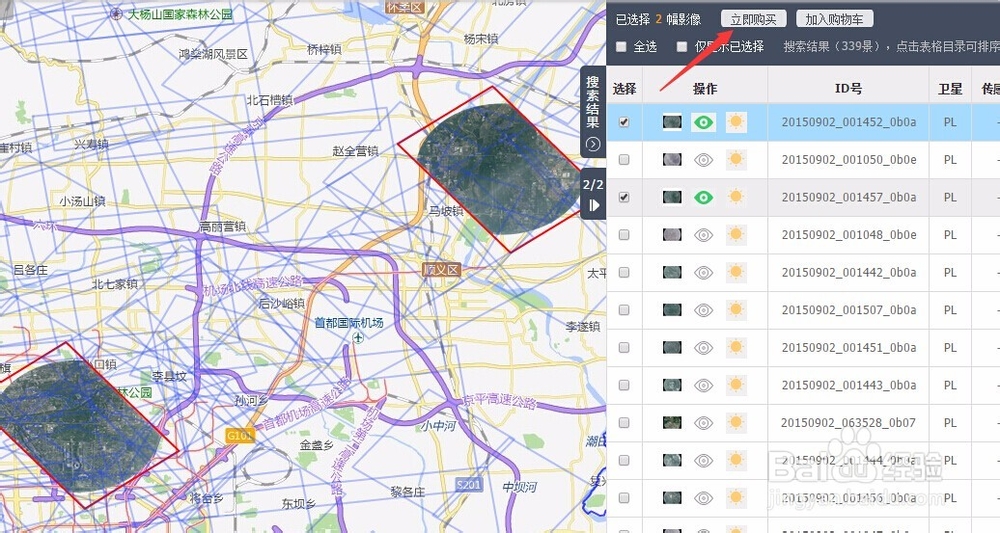Click sun icon for 20150902_001442_0b0a
Image resolution: width=1000 pixels, height=533 pixels.
tap(736, 272)
